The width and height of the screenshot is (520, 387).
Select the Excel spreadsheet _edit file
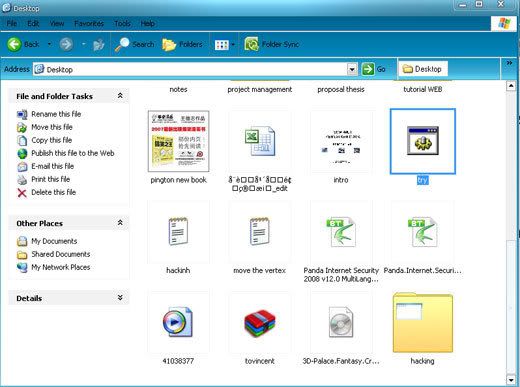pyautogui.click(x=260, y=142)
